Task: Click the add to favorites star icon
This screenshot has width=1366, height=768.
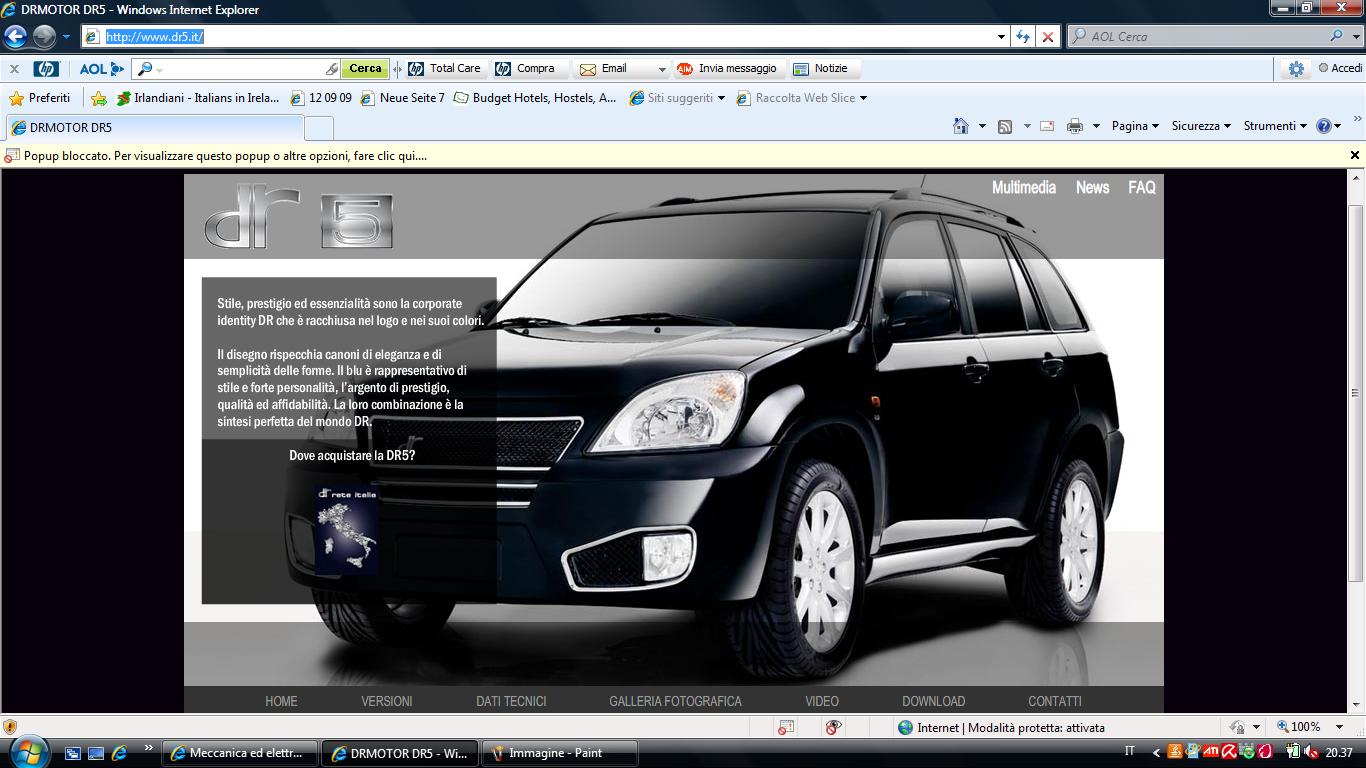Action: [x=99, y=98]
